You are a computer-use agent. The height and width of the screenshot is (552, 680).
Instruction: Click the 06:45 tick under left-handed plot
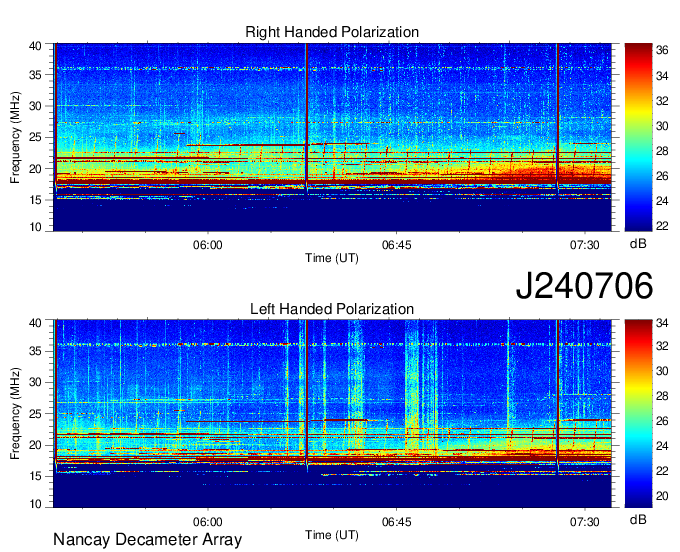click(396, 522)
